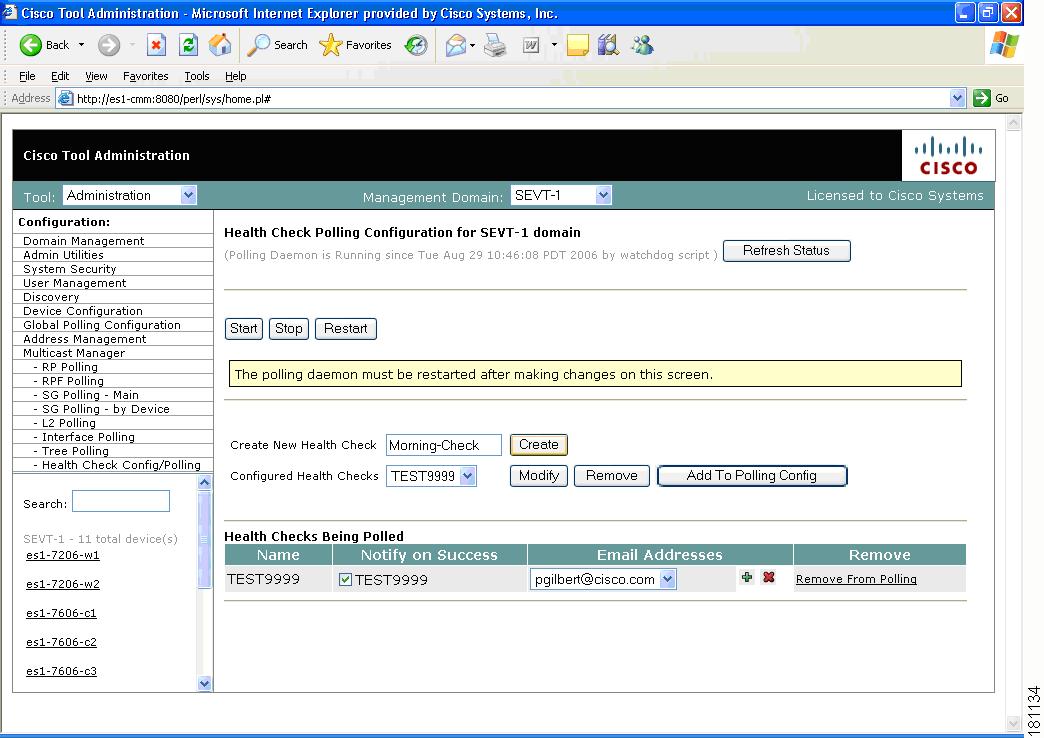Click the Mail envelope icon
Screen dimensions: 1044x738
(456, 45)
